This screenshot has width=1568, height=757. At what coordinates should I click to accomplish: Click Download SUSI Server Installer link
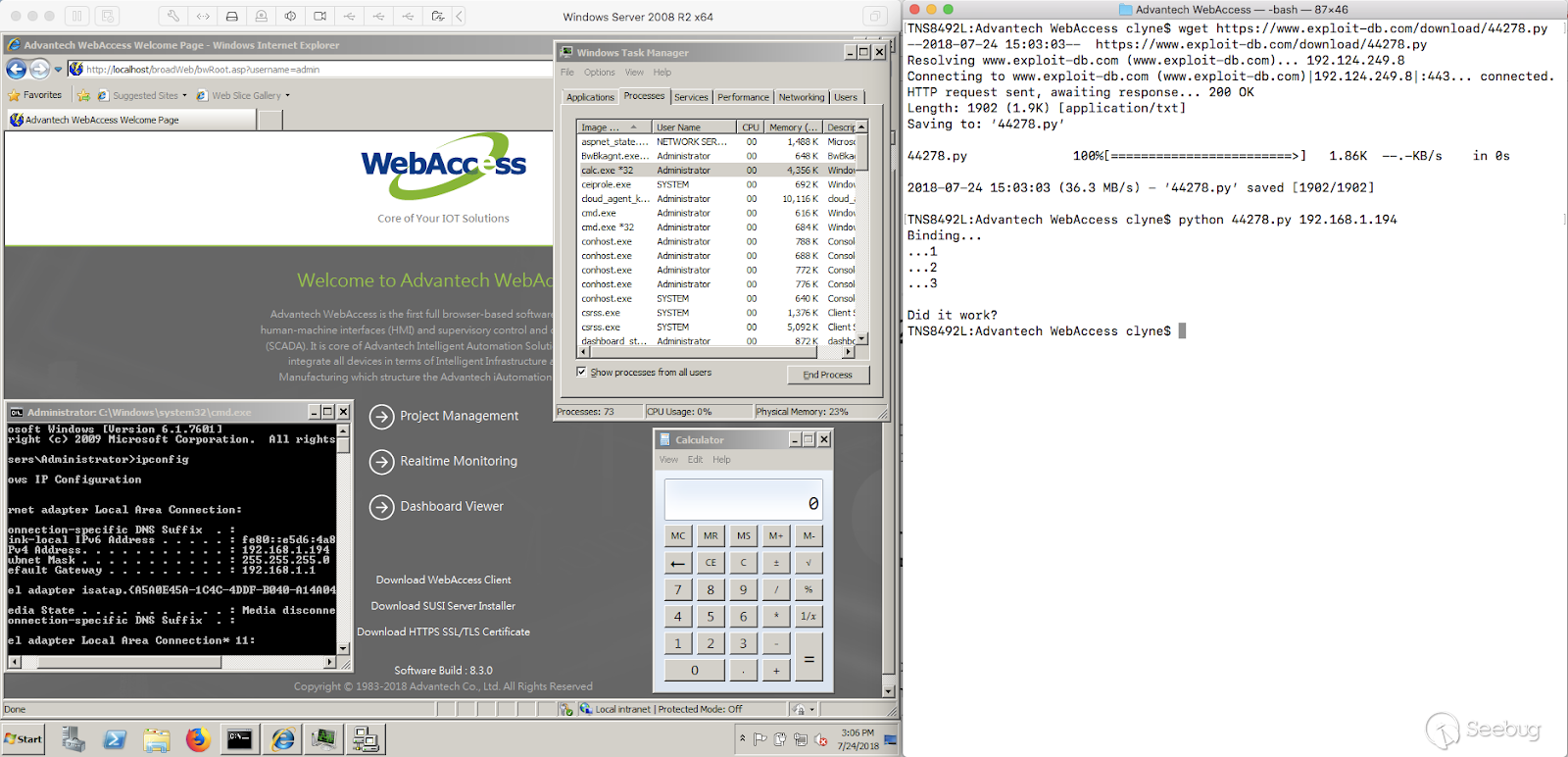pos(443,606)
